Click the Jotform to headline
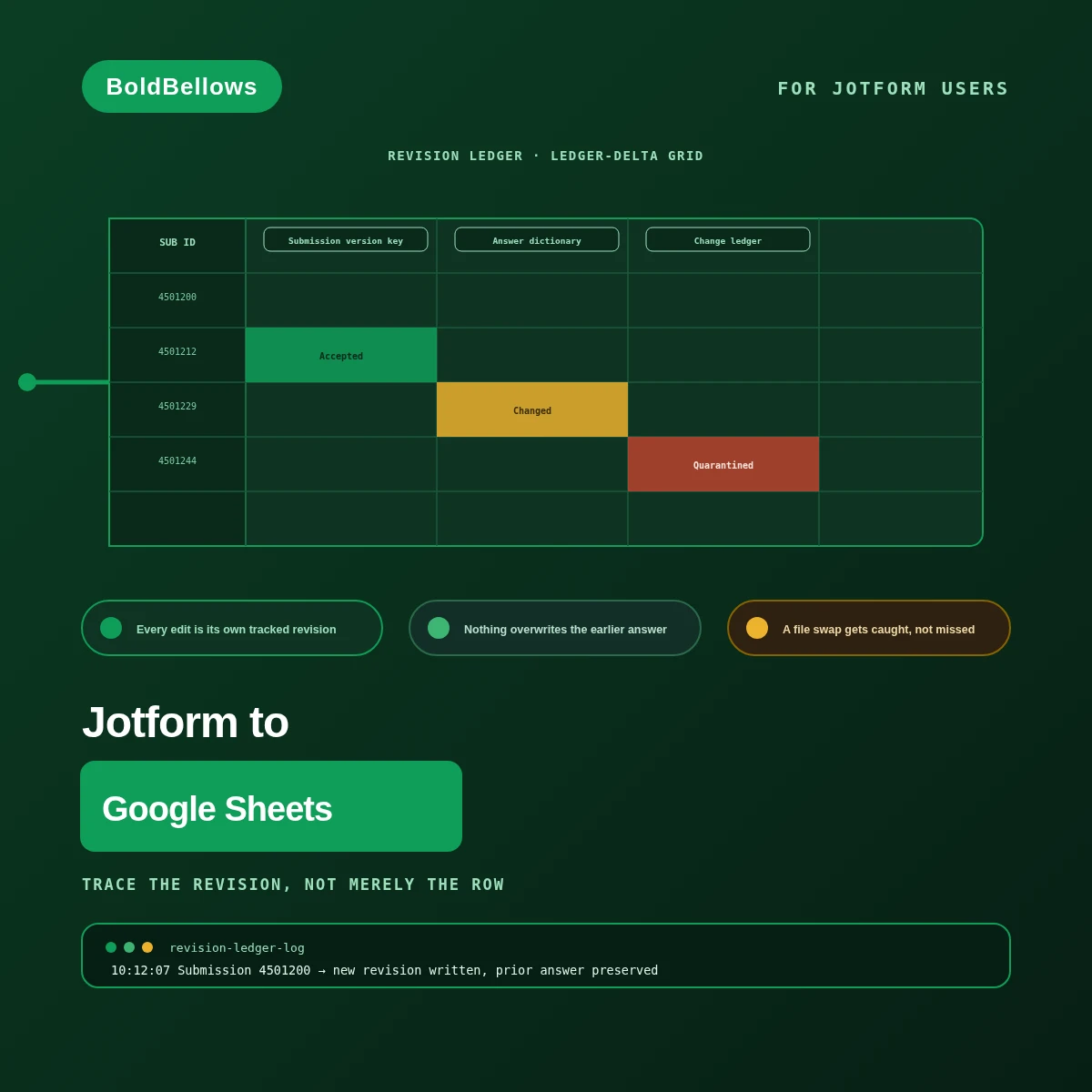The height and width of the screenshot is (1092, 1092). 186,723
